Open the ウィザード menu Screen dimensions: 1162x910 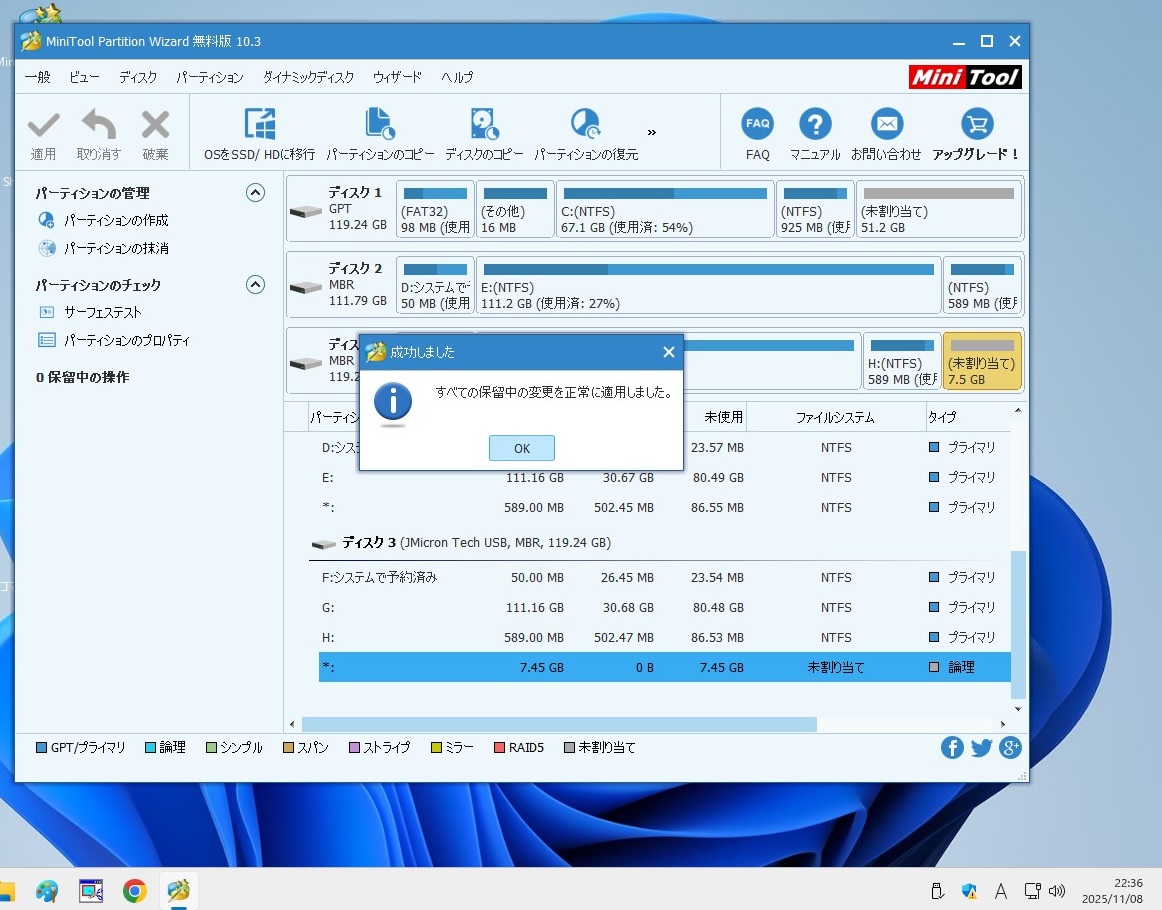point(397,77)
